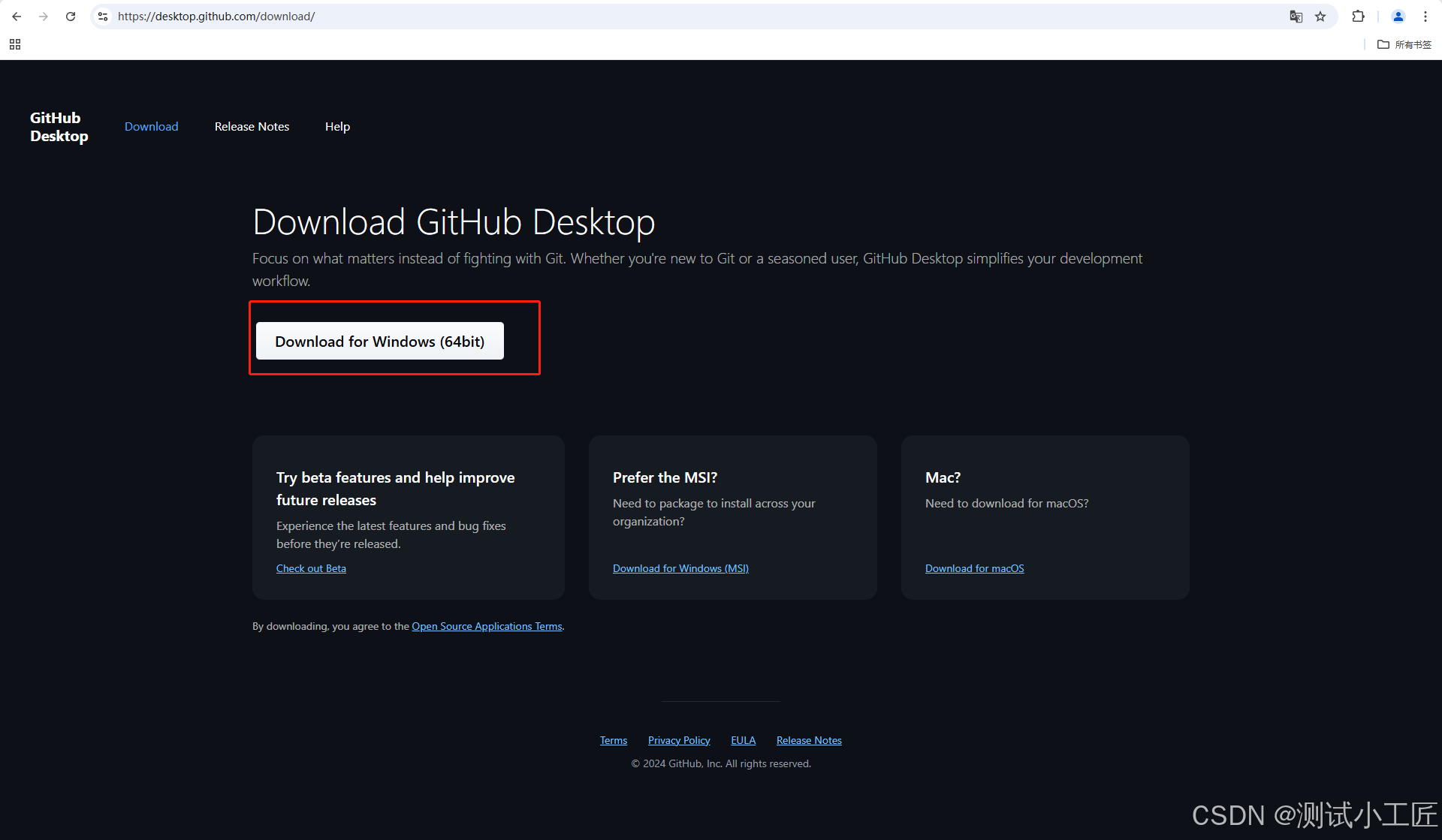Open the Check out Beta link

311,568
